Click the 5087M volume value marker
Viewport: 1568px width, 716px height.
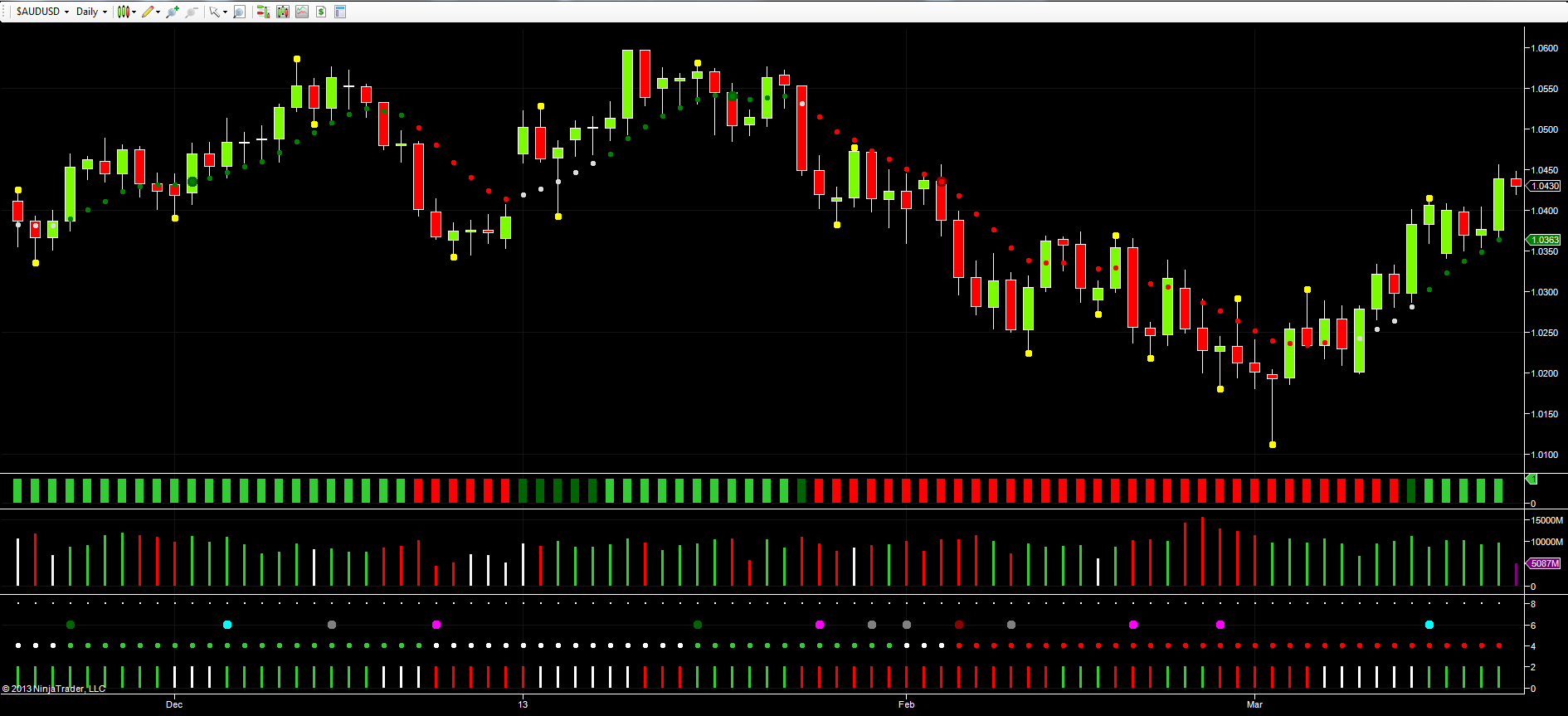pos(1544,563)
